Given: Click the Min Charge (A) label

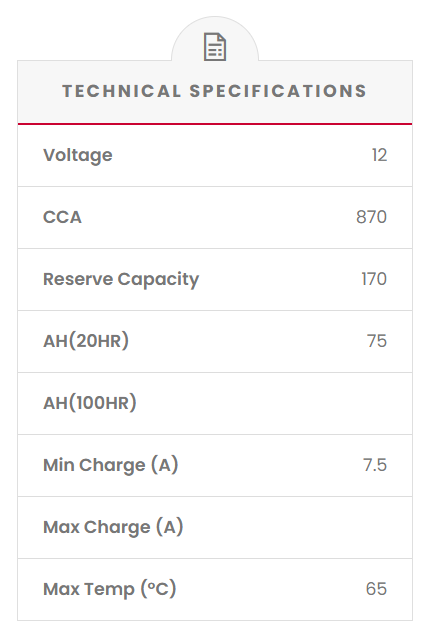Looking at the screenshot, I should coord(111,465).
